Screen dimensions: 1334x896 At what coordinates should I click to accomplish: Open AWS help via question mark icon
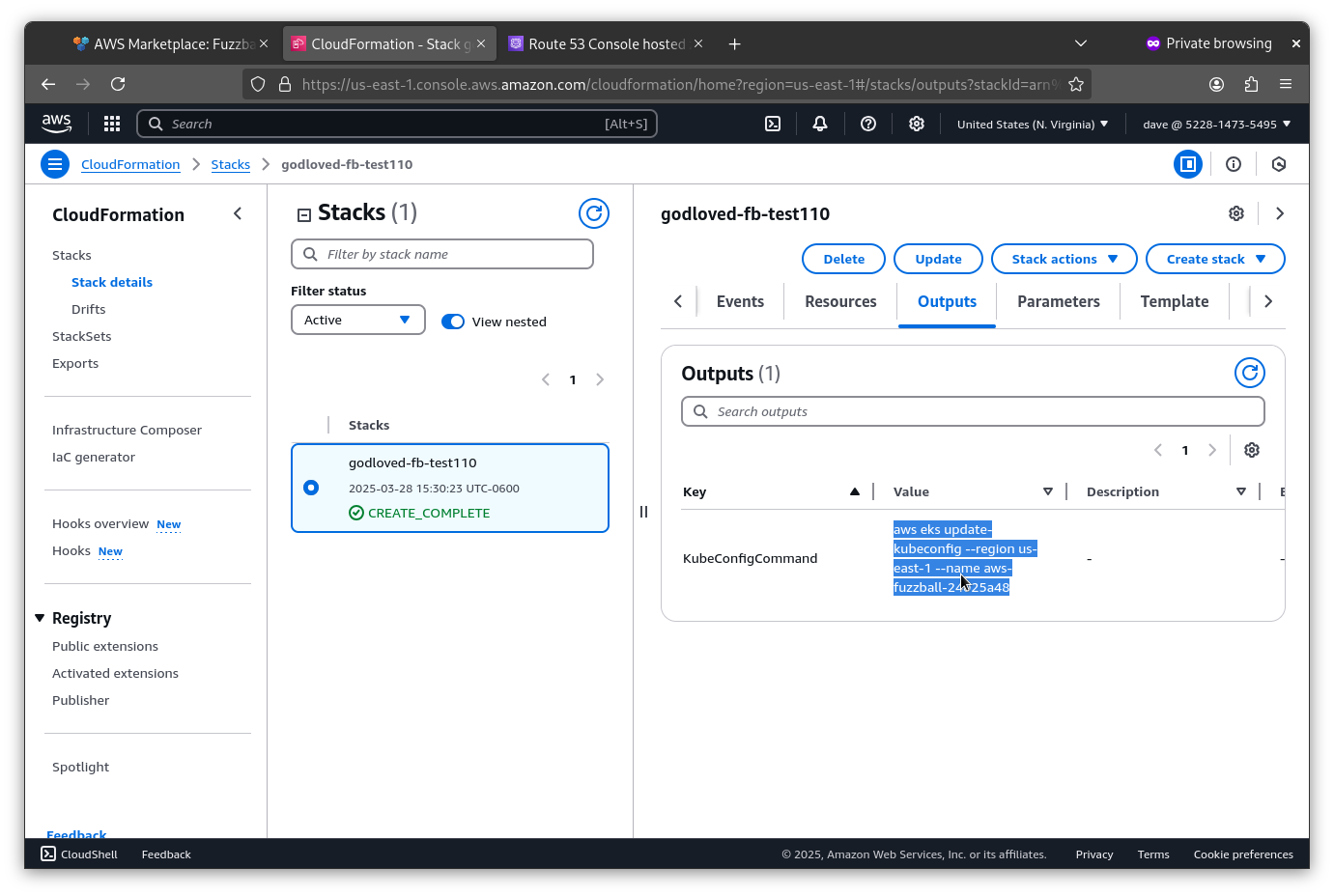(x=867, y=124)
